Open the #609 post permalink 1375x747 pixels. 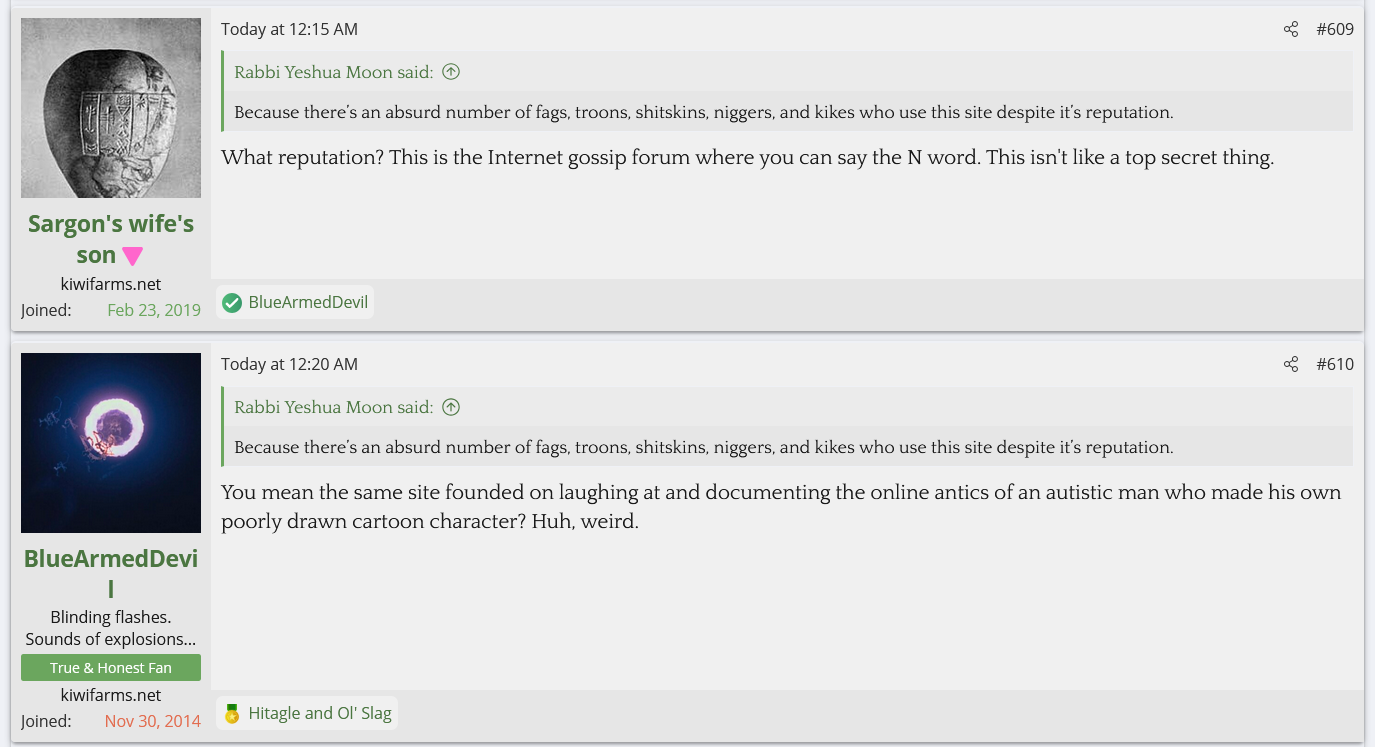click(x=1335, y=29)
